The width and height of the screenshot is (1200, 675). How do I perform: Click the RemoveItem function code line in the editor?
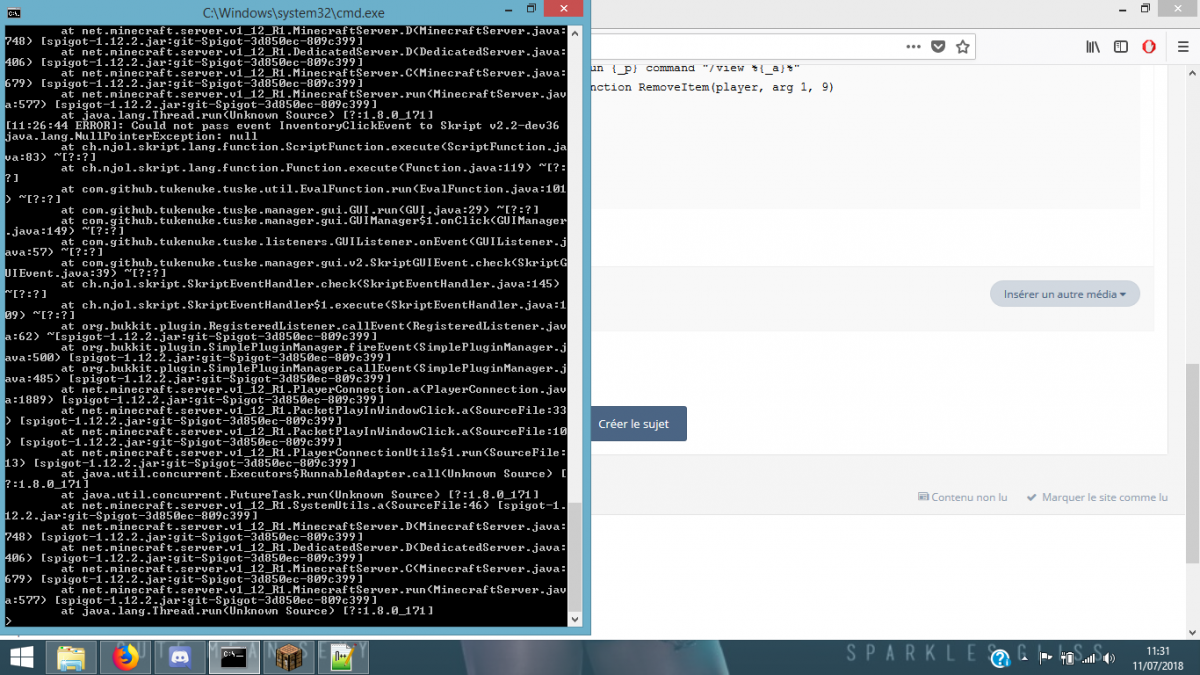point(712,87)
